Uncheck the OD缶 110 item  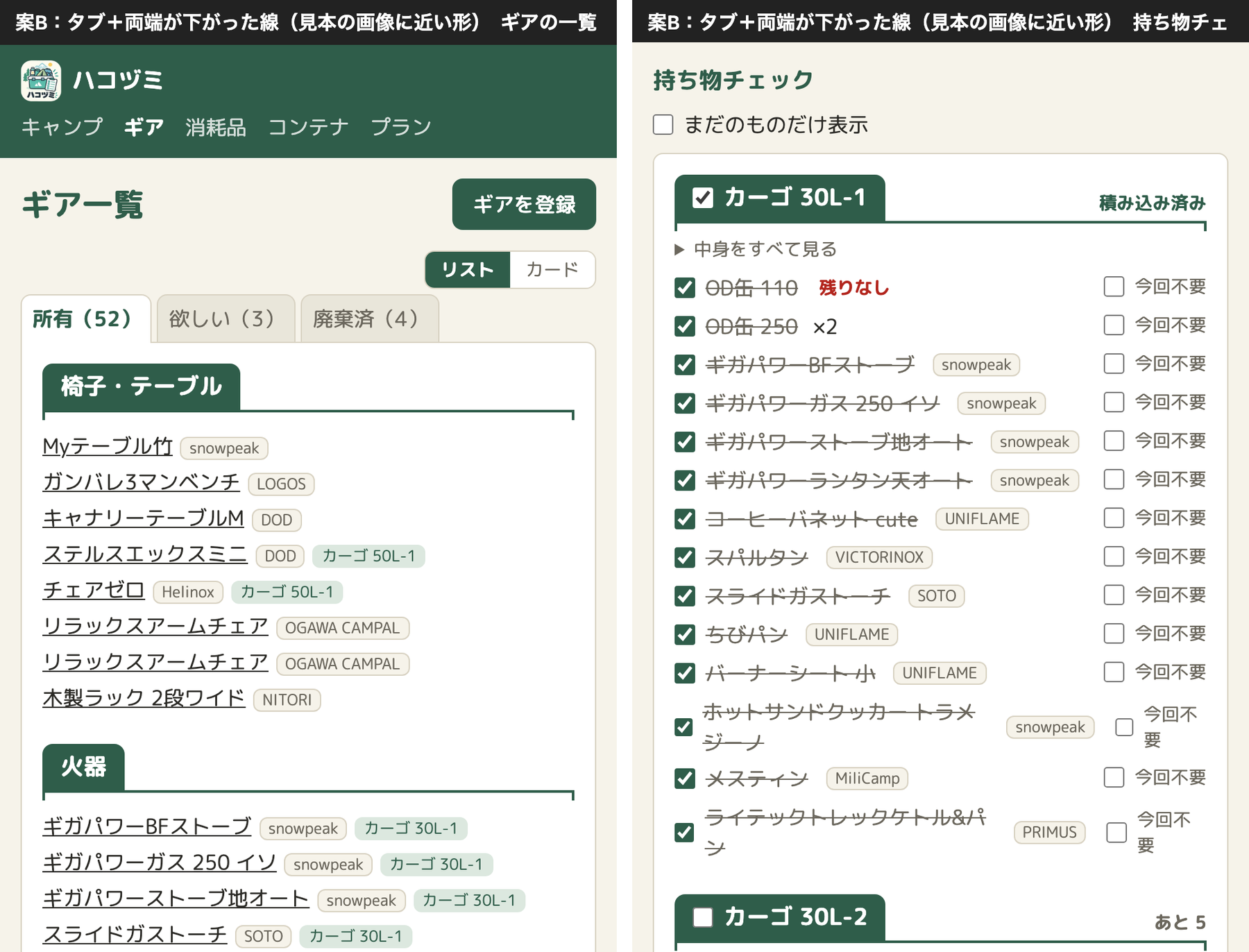pos(685,287)
